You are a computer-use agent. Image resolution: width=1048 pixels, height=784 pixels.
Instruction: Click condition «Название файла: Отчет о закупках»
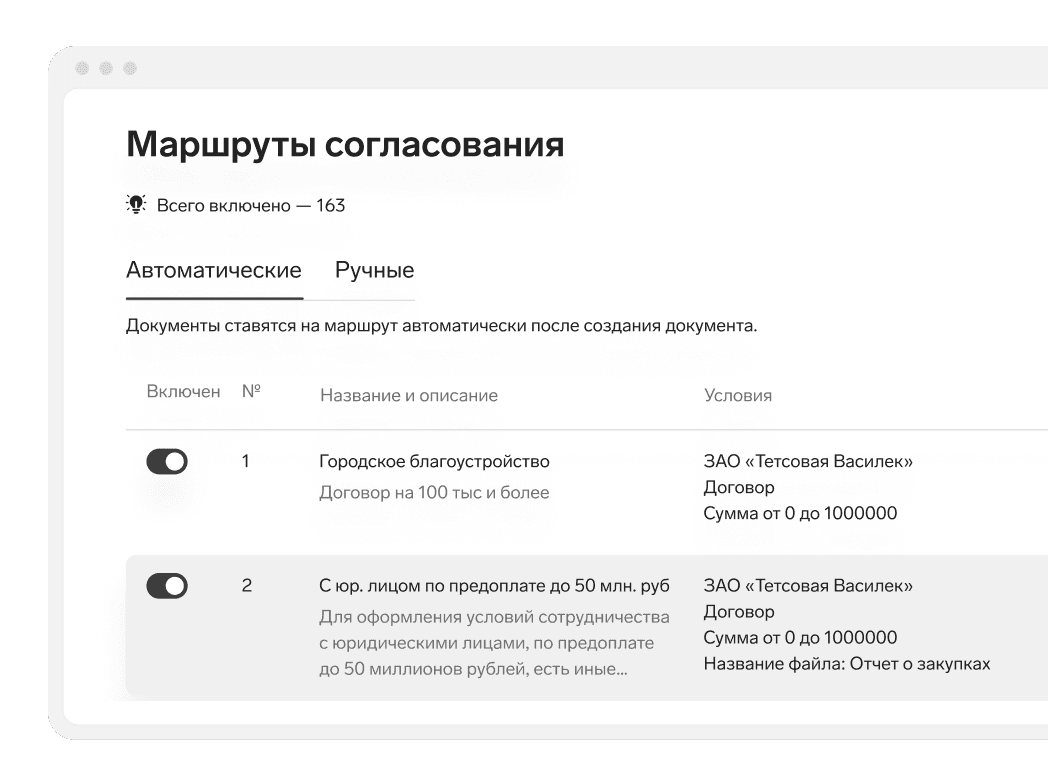tap(849, 662)
